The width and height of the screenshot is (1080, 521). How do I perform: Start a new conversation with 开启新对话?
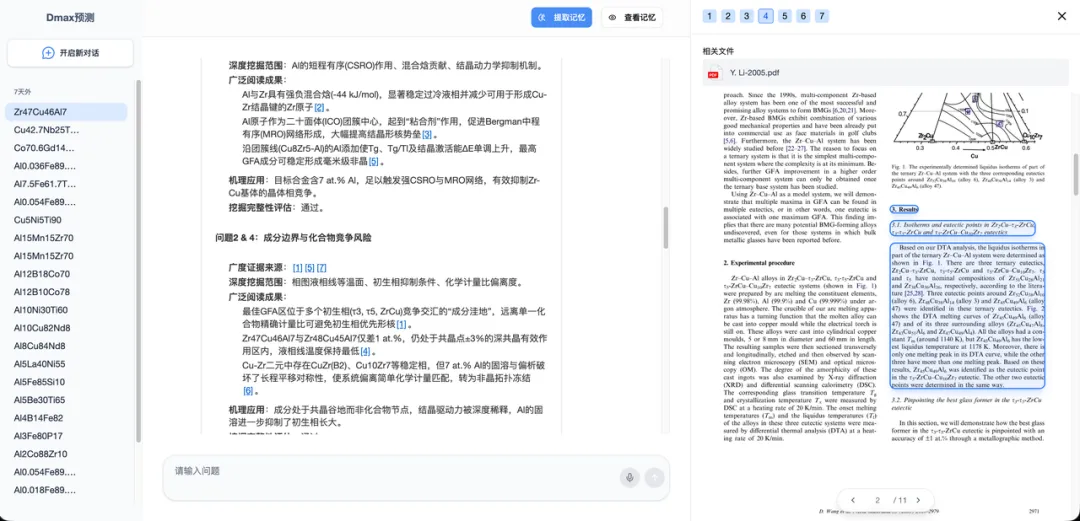click(70, 53)
